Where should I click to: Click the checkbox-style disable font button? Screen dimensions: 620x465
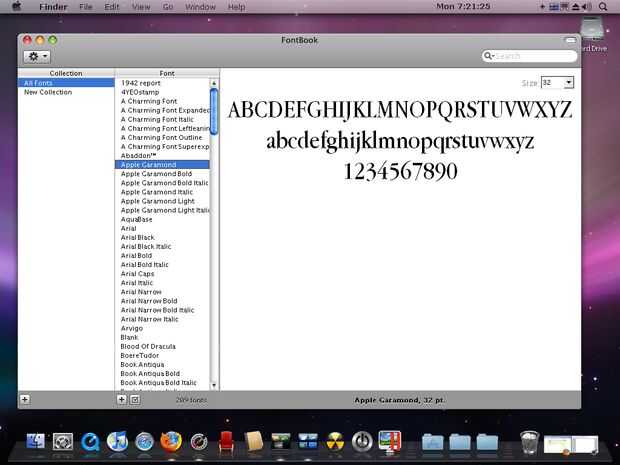pyautogui.click(x=135, y=400)
